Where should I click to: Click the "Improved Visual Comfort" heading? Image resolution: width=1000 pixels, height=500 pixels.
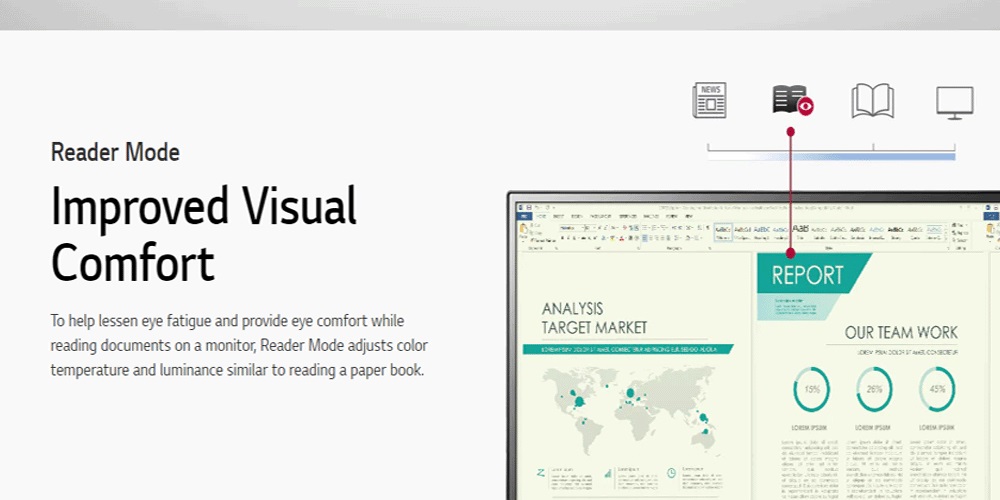coord(204,235)
